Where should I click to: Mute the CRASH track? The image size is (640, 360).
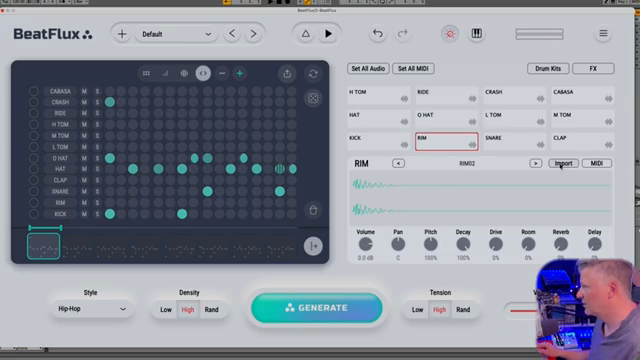click(84, 102)
